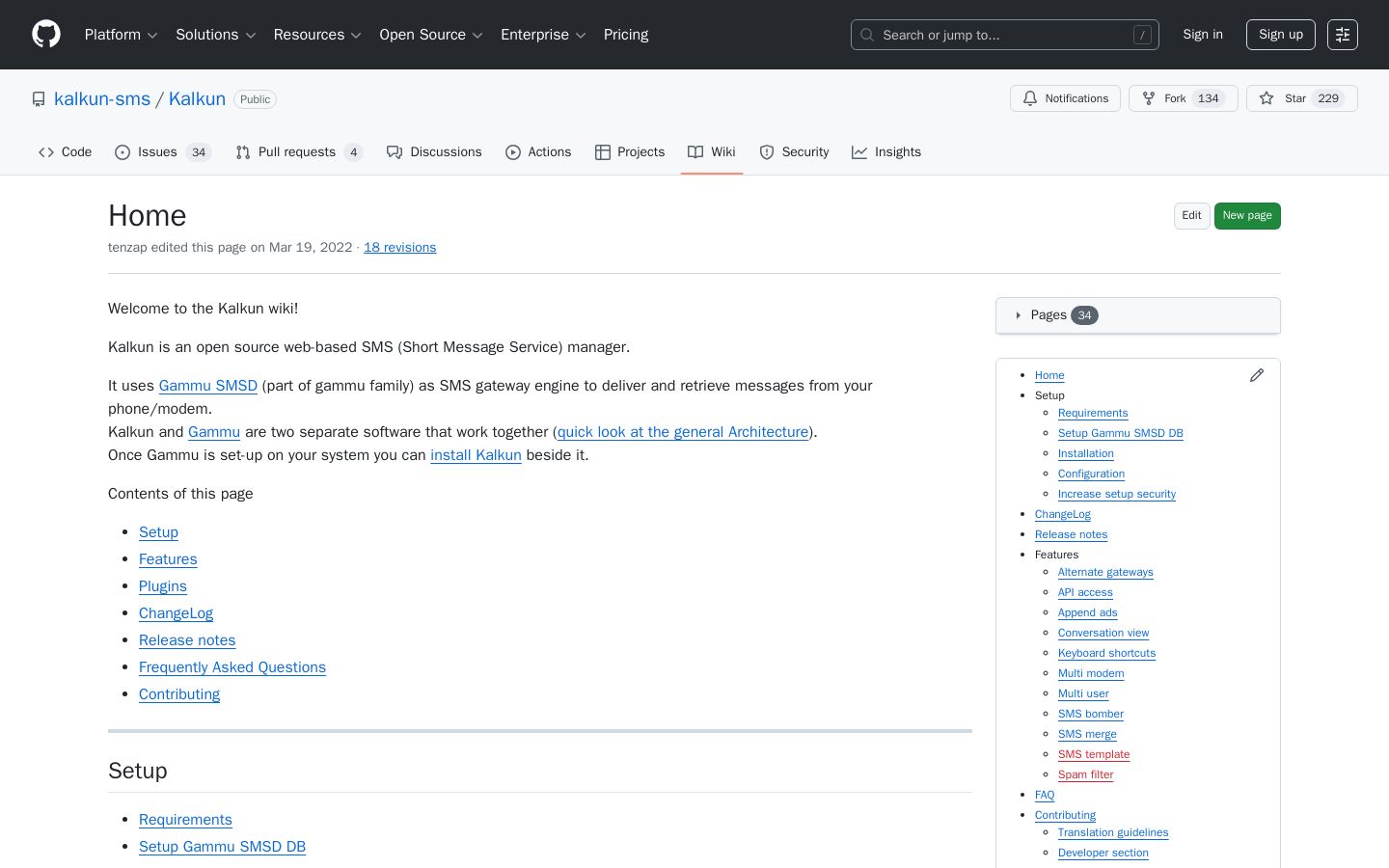This screenshot has height=868, width=1389.
Task: Open the Discussions tab
Action: pos(434,152)
